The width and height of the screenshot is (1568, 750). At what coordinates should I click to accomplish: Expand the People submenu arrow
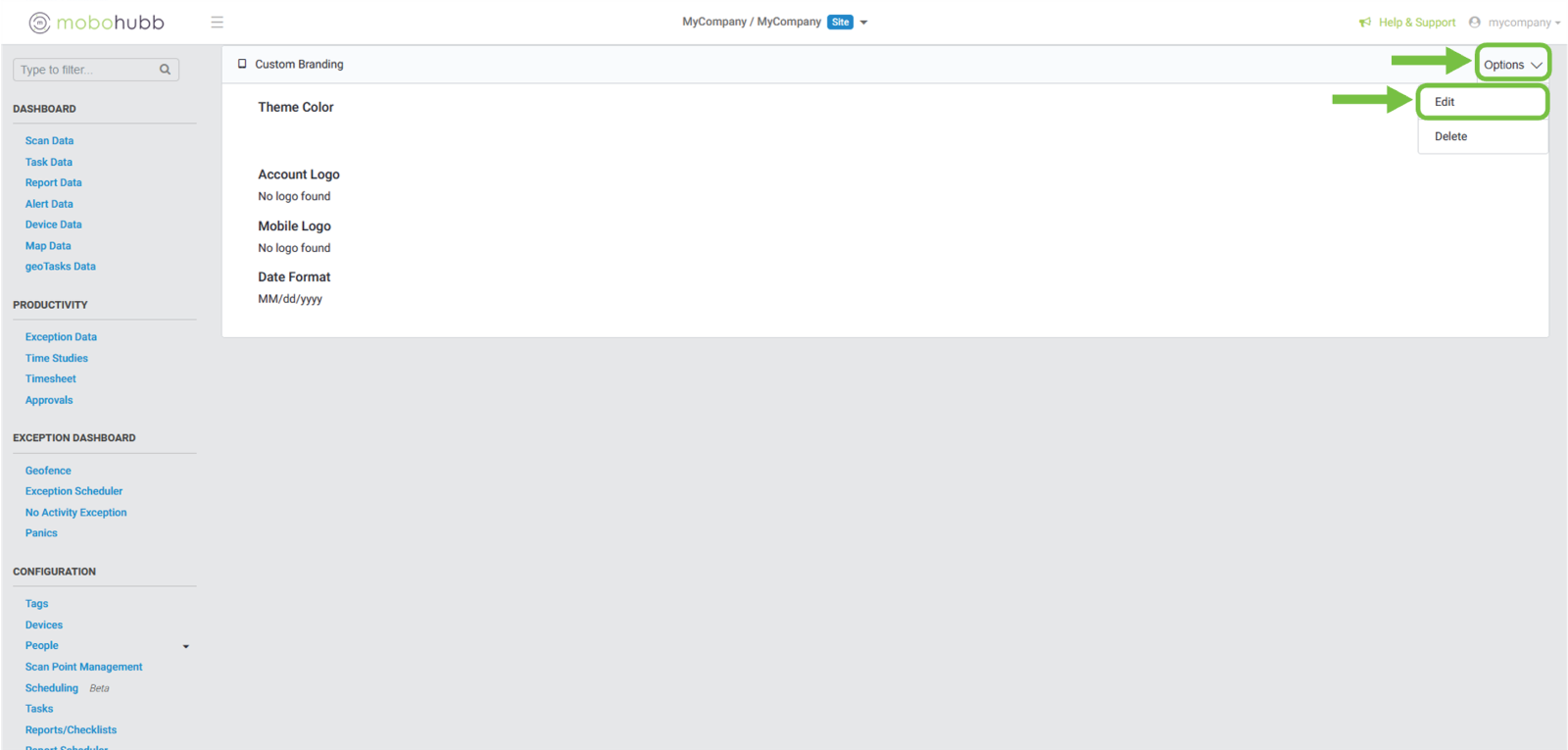(x=186, y=646)
